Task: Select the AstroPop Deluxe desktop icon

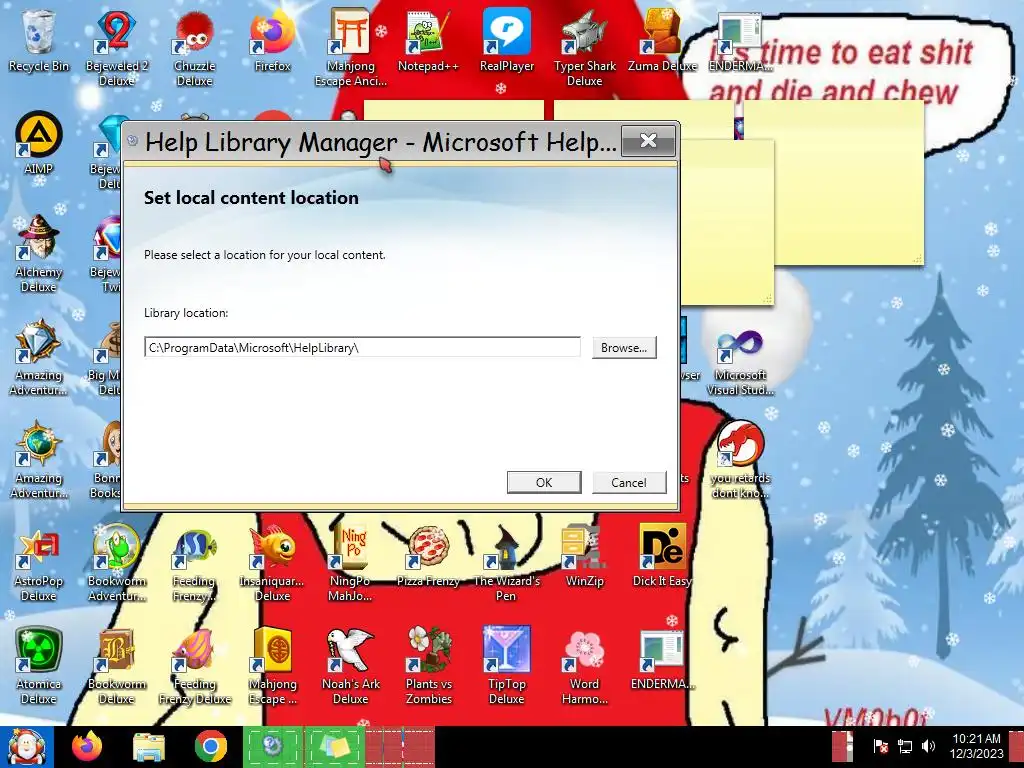Action: point(39,563)
